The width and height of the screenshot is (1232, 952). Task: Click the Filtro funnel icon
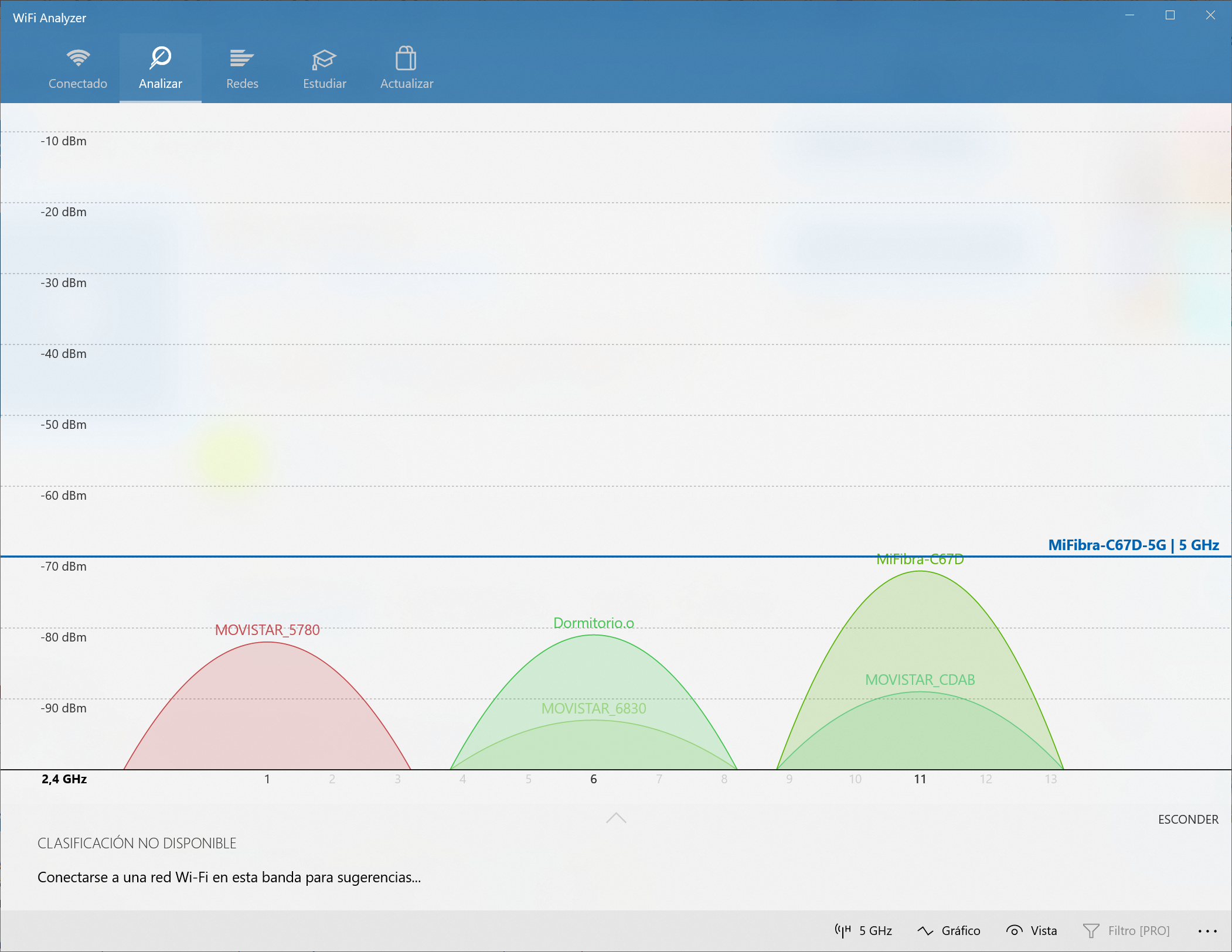click(1091, 930)
